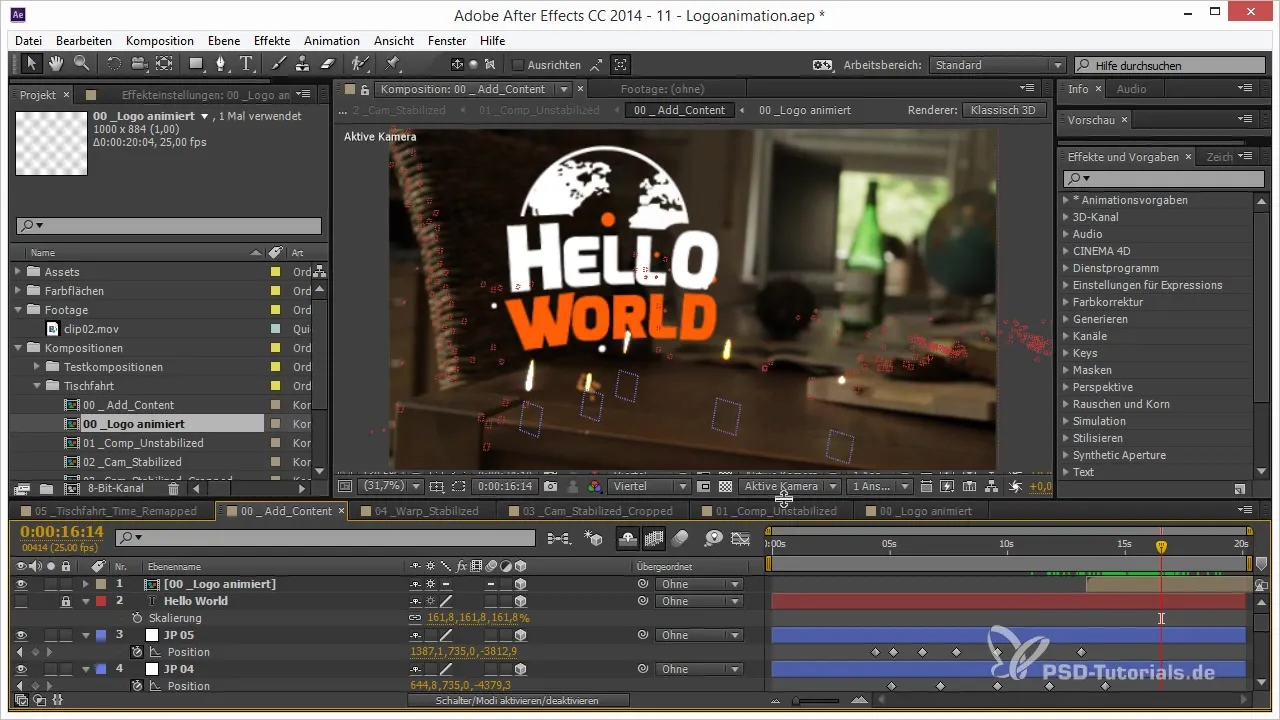Click red label color of Hello World layer
1280x720 pixels.
point(100,601)
